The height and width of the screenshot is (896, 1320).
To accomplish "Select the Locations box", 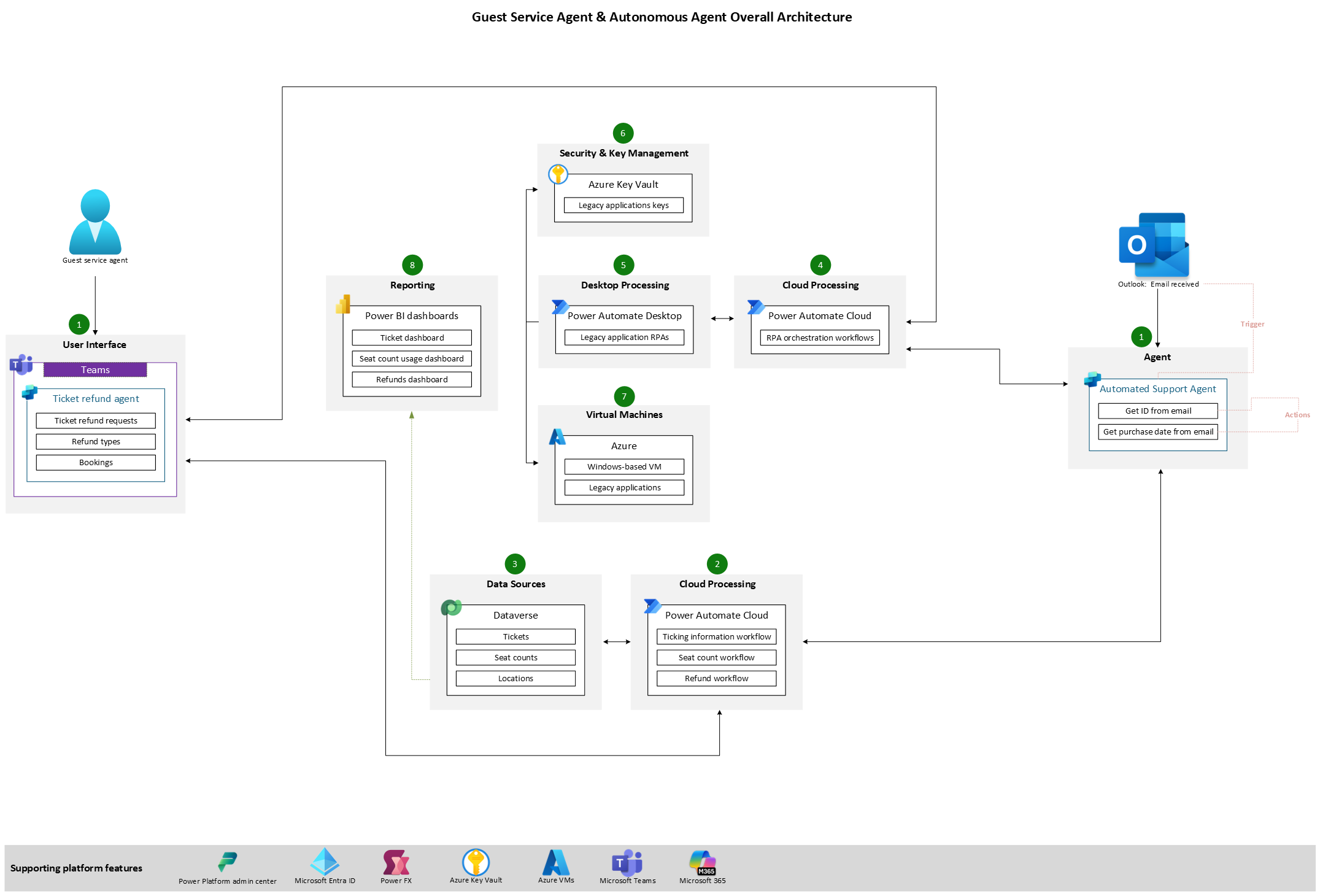I will (515, 678).
